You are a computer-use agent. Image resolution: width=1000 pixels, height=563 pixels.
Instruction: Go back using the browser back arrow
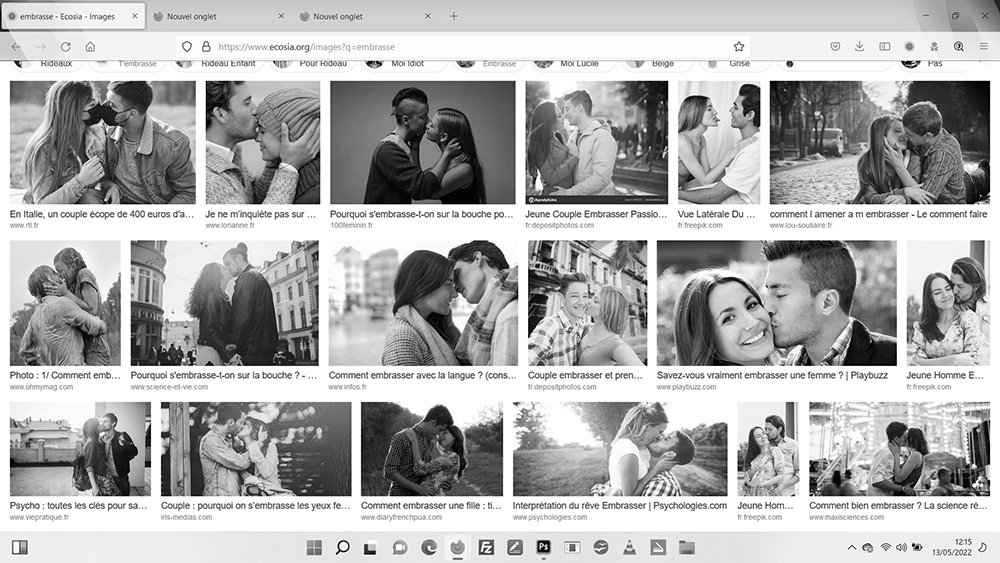click(17, 47)
